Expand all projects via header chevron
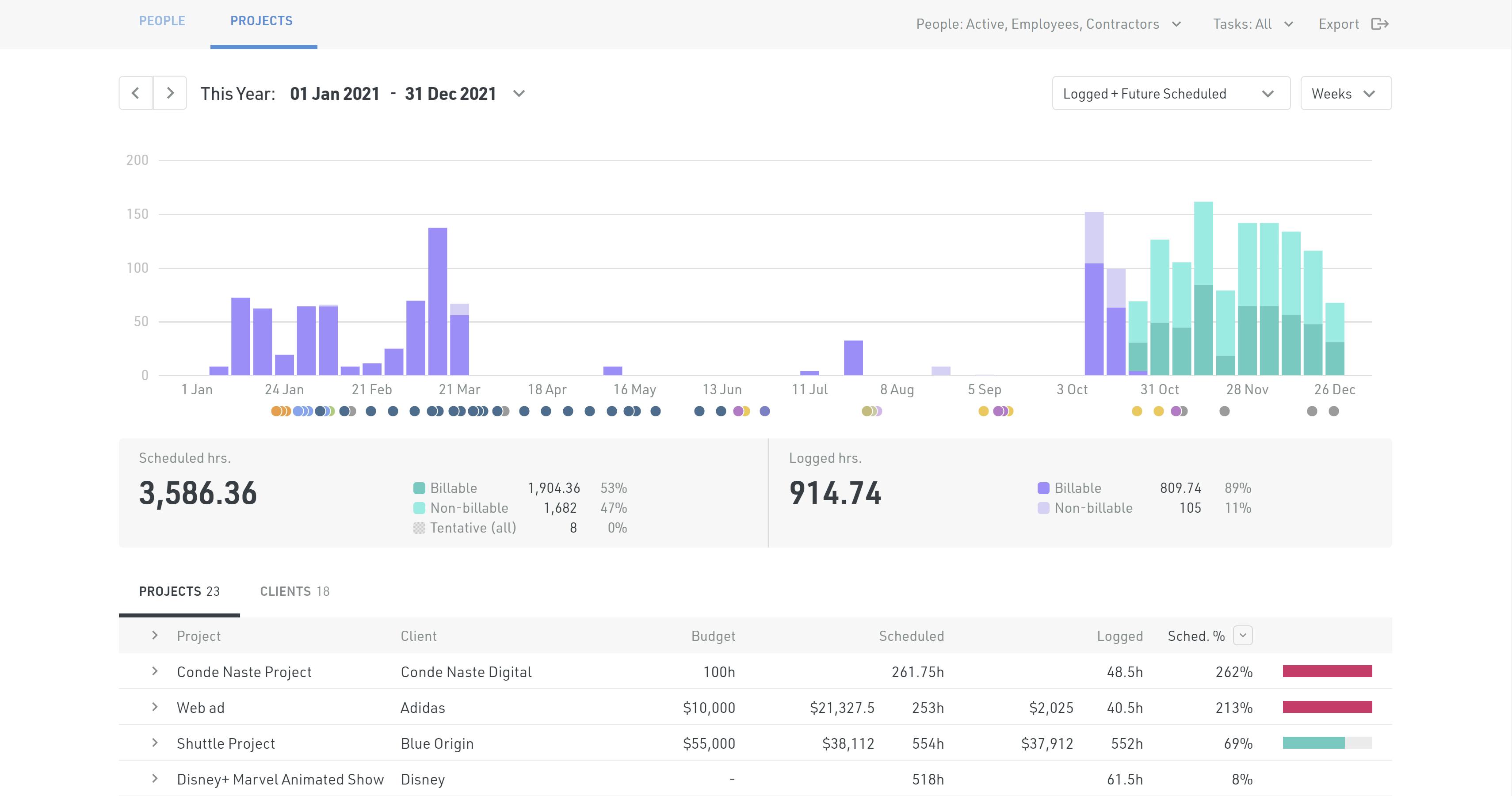1512x796 pixels. point(155,635)
